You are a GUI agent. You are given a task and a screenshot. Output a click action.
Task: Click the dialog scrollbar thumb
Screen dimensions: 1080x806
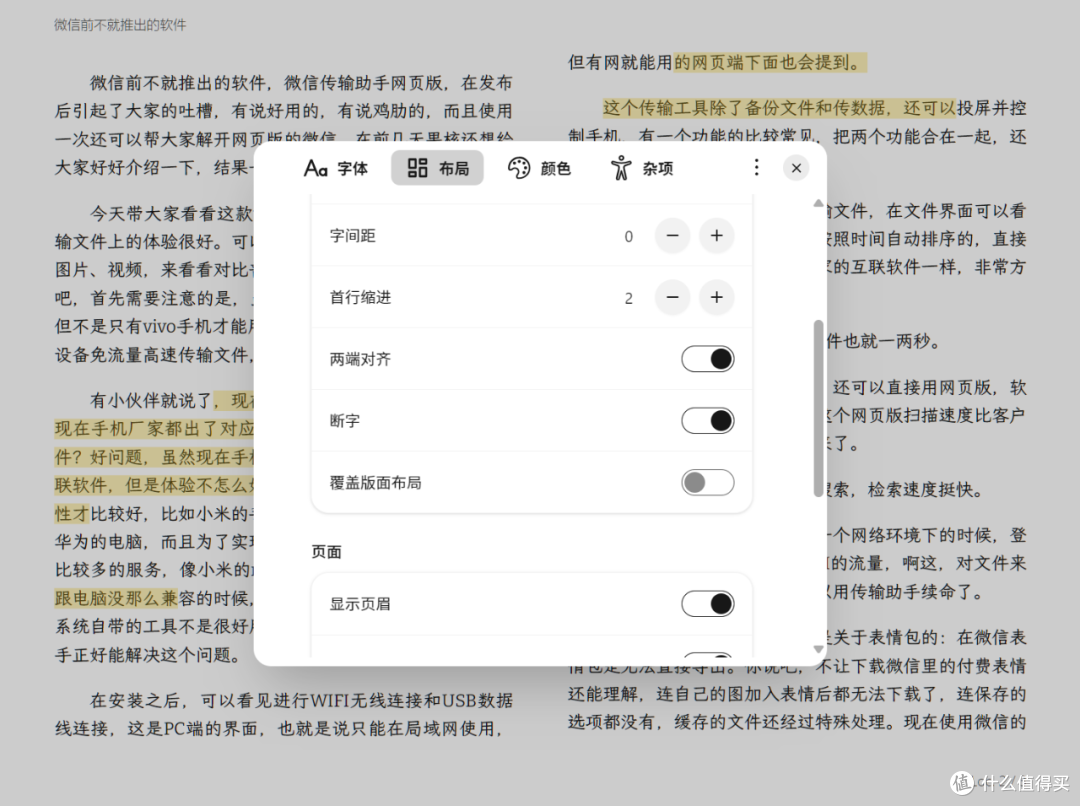point(818,408)
